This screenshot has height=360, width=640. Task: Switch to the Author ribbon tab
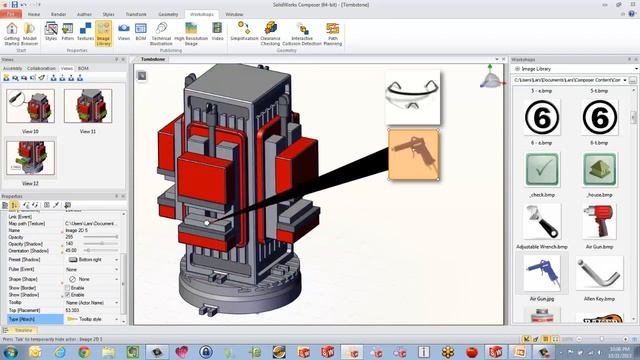coord(84,14)
